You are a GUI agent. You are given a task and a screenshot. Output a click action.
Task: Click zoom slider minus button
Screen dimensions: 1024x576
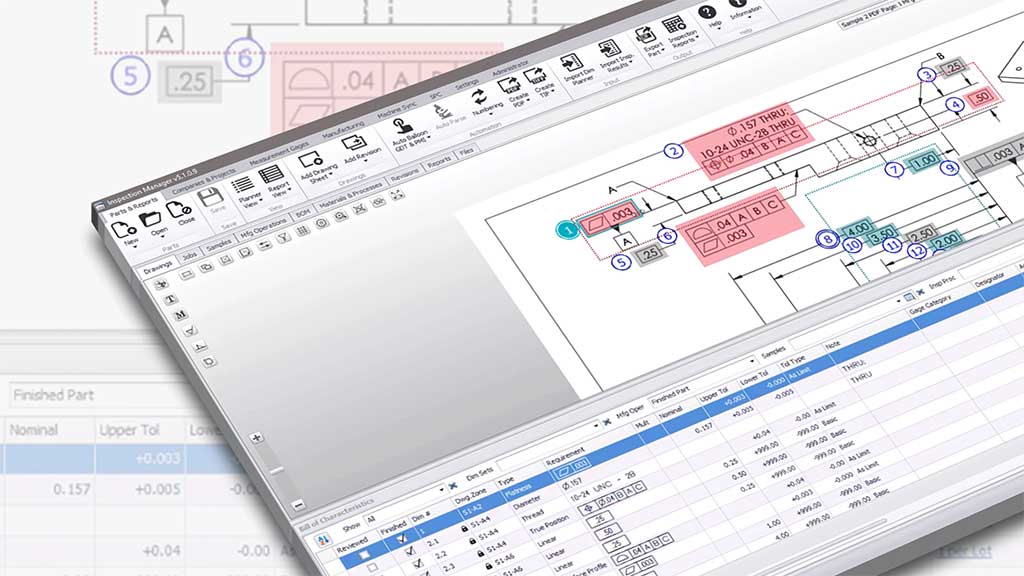coord(297,505)
